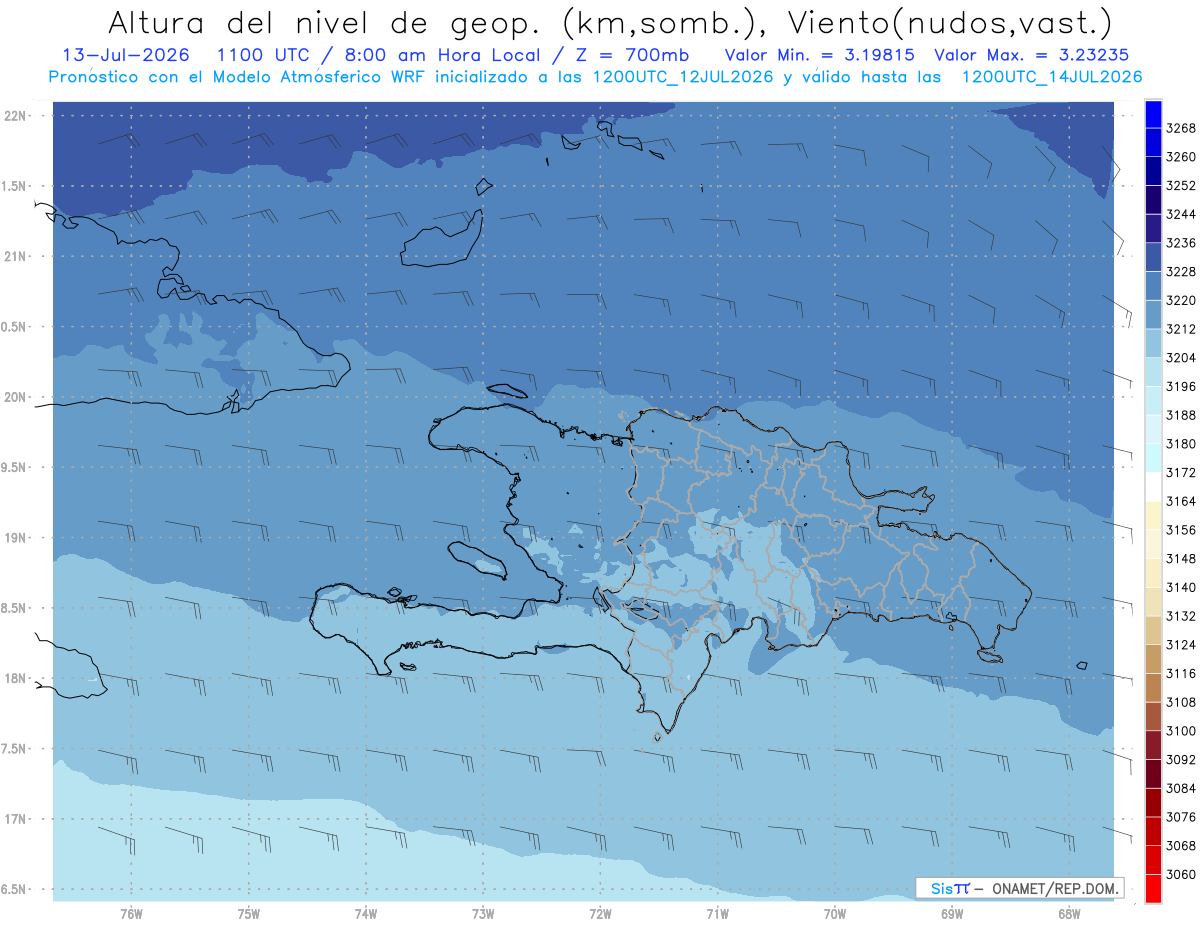Pick the swatch between 3092 and 3084
The image size is (1200, 927).
tap(1153, 774)
